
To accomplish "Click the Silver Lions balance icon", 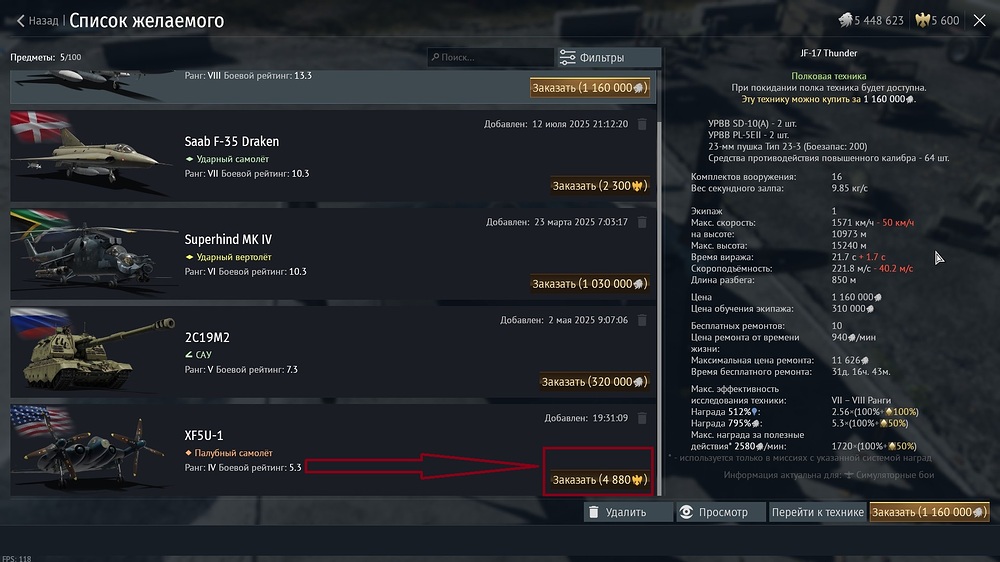I will [845, 20].
